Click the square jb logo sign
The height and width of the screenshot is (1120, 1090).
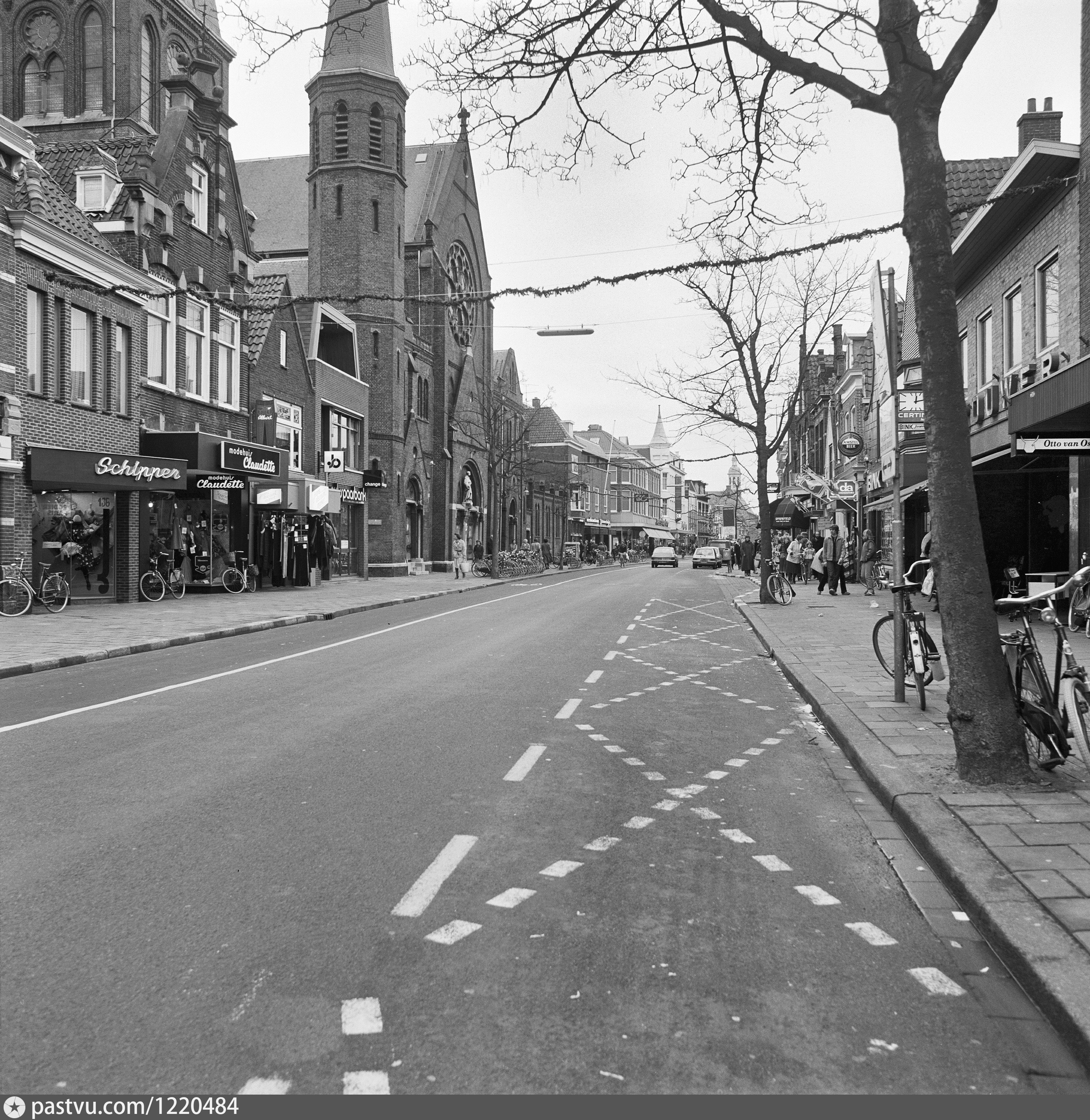tap(334, 461)
